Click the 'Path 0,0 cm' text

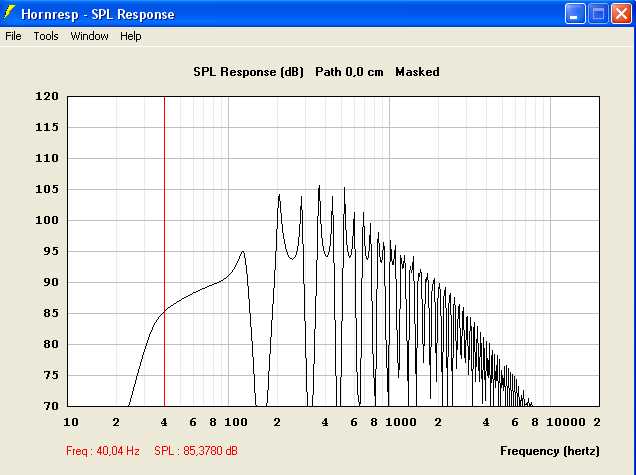pos(349,72)
